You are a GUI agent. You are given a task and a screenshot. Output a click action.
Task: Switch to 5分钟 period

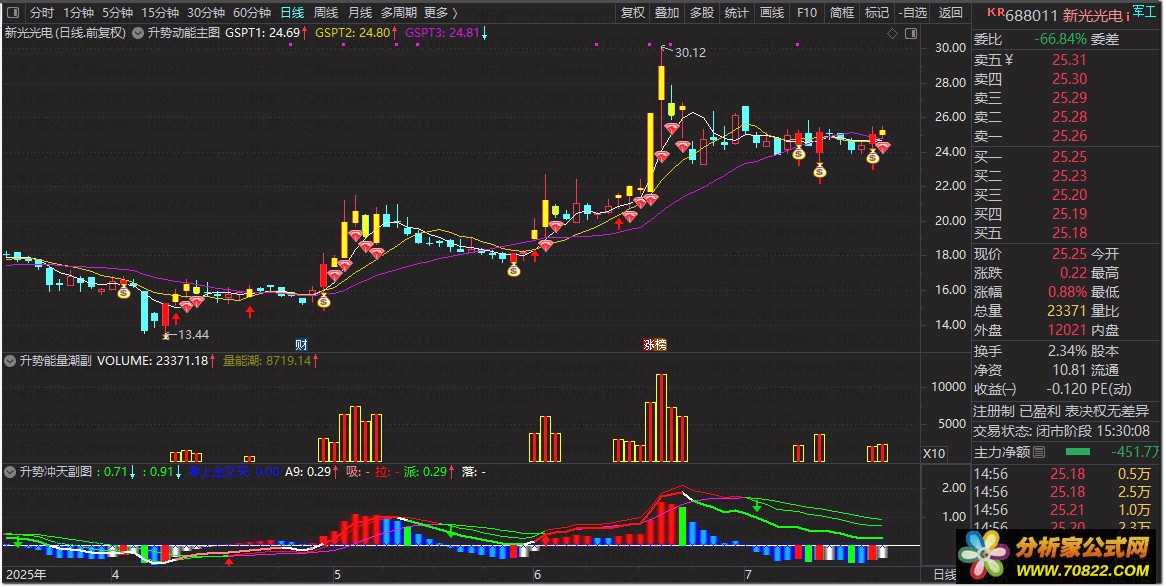117,13
